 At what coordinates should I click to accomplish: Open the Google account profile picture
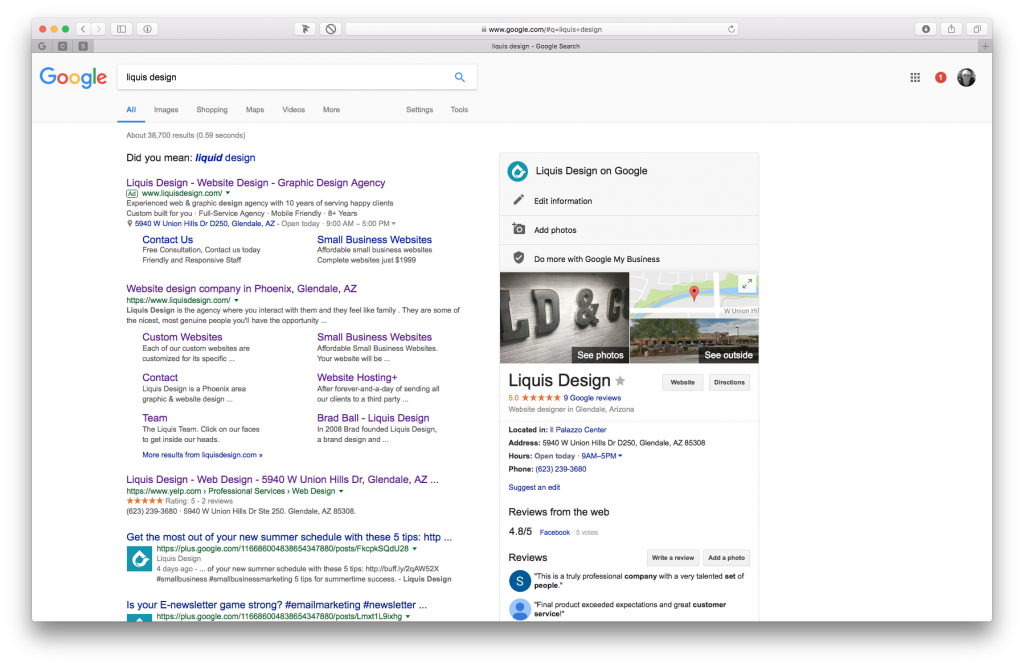pyautogui.click(x=967, y=78)
